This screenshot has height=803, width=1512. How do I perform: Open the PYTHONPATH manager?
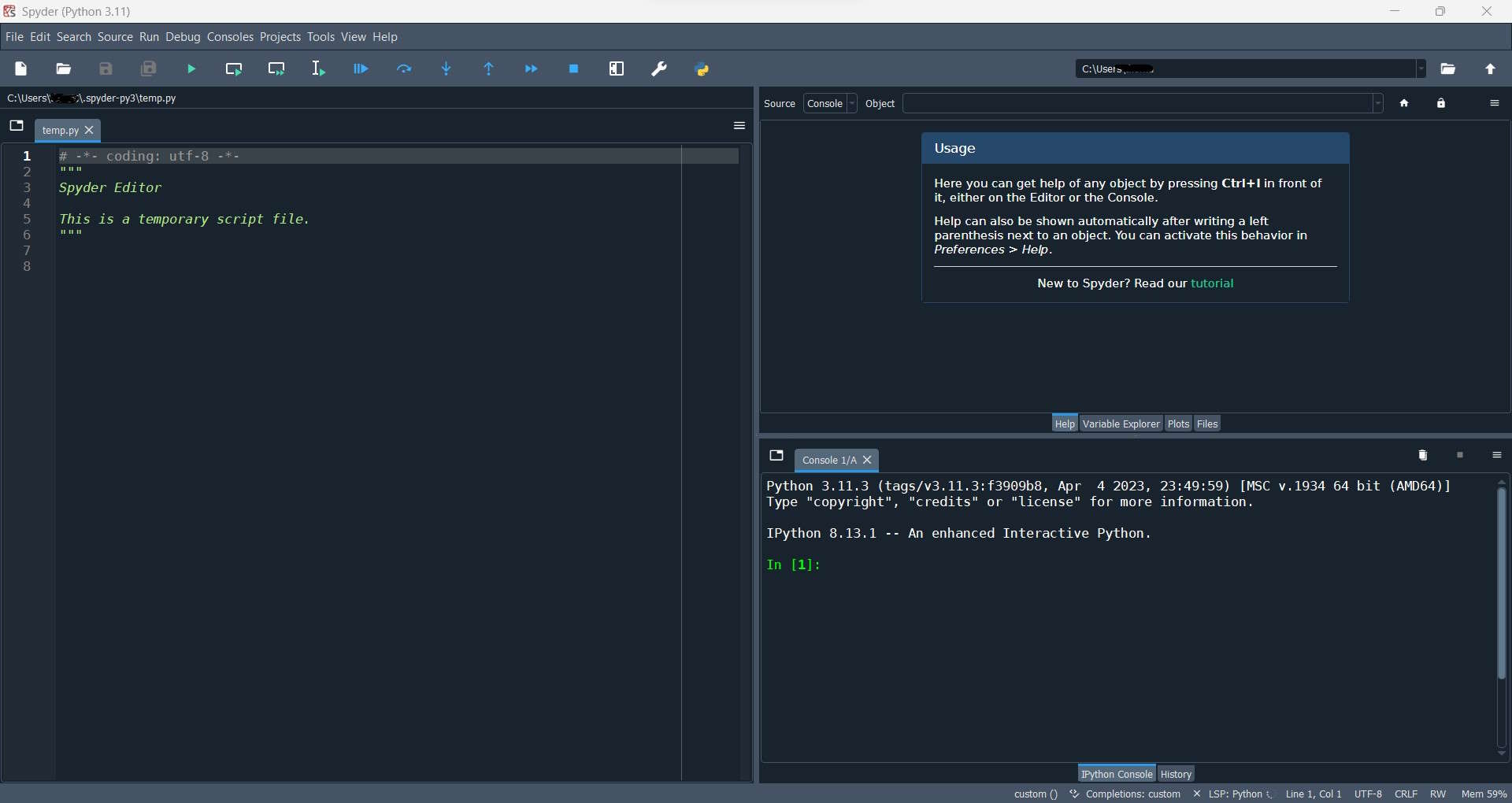[702, 68]
